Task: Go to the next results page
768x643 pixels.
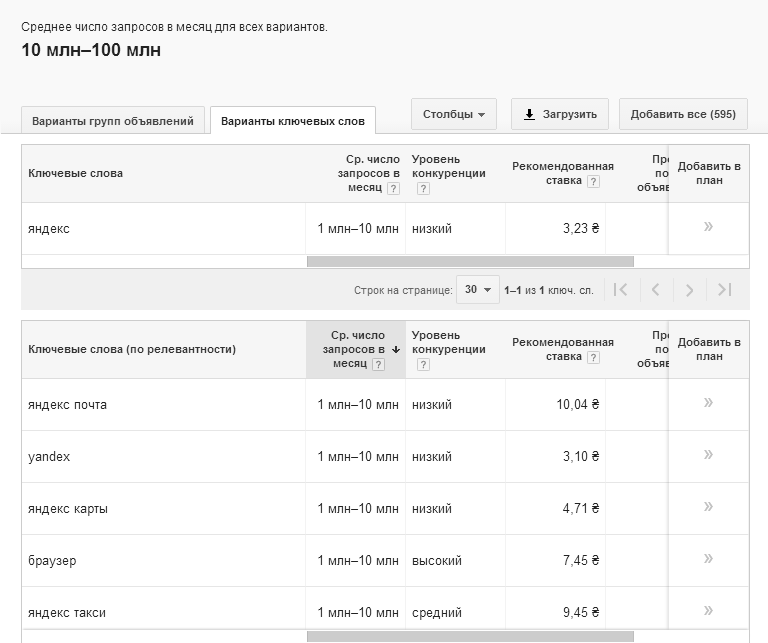Action: [x=690, y=290]
